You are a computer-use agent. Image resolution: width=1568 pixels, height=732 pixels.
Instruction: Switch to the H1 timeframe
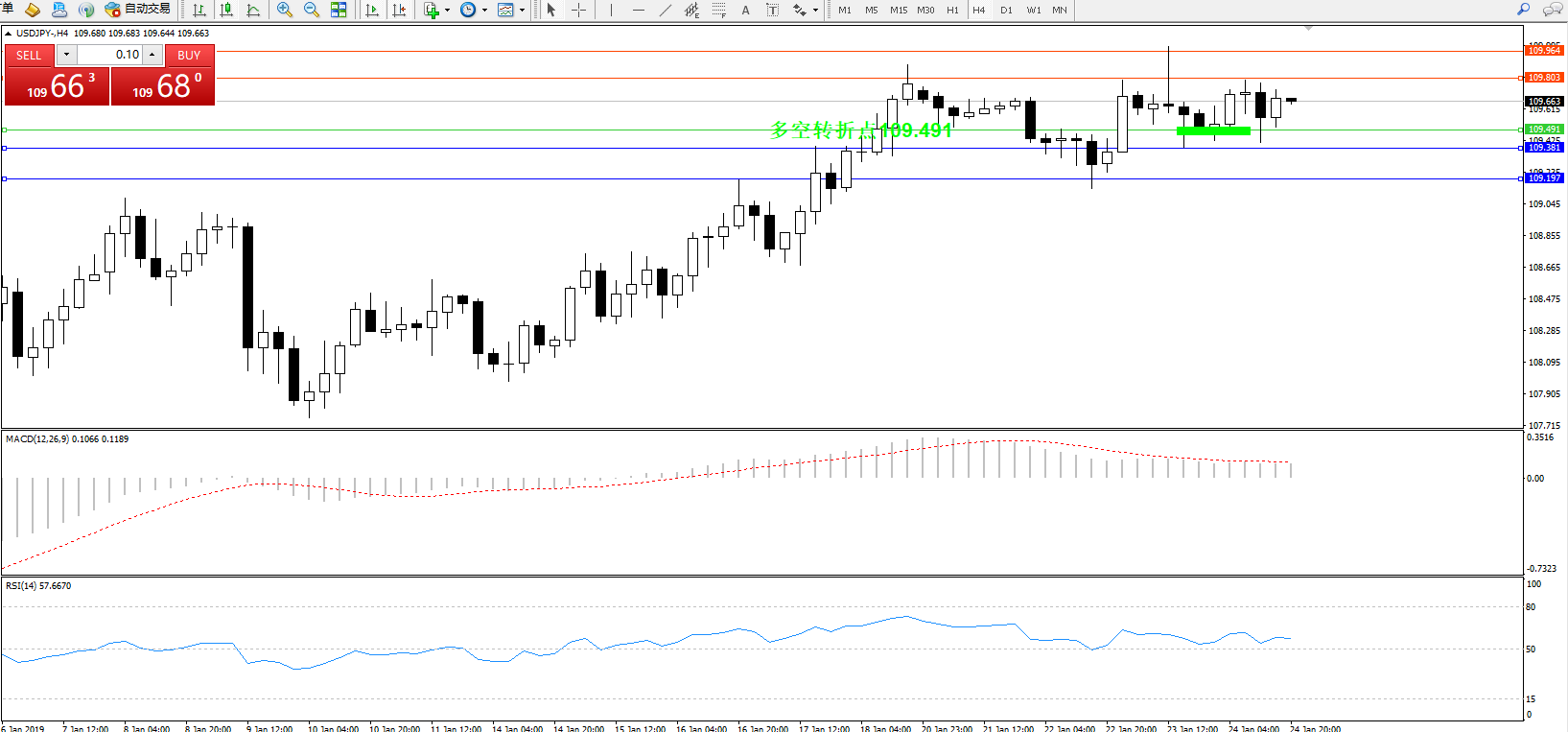tap(952, 10)
